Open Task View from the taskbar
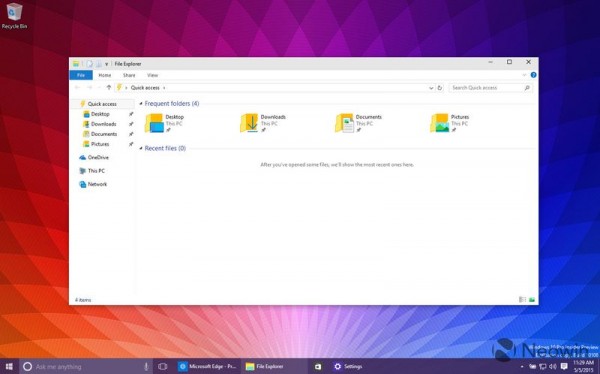This screenshot has width=600, height=374. tap(163, 367)
